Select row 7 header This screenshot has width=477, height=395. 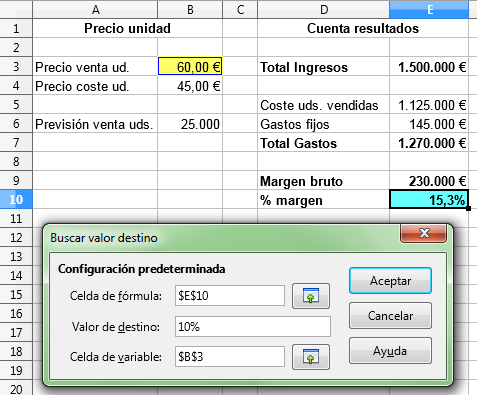tap(16, 142)
